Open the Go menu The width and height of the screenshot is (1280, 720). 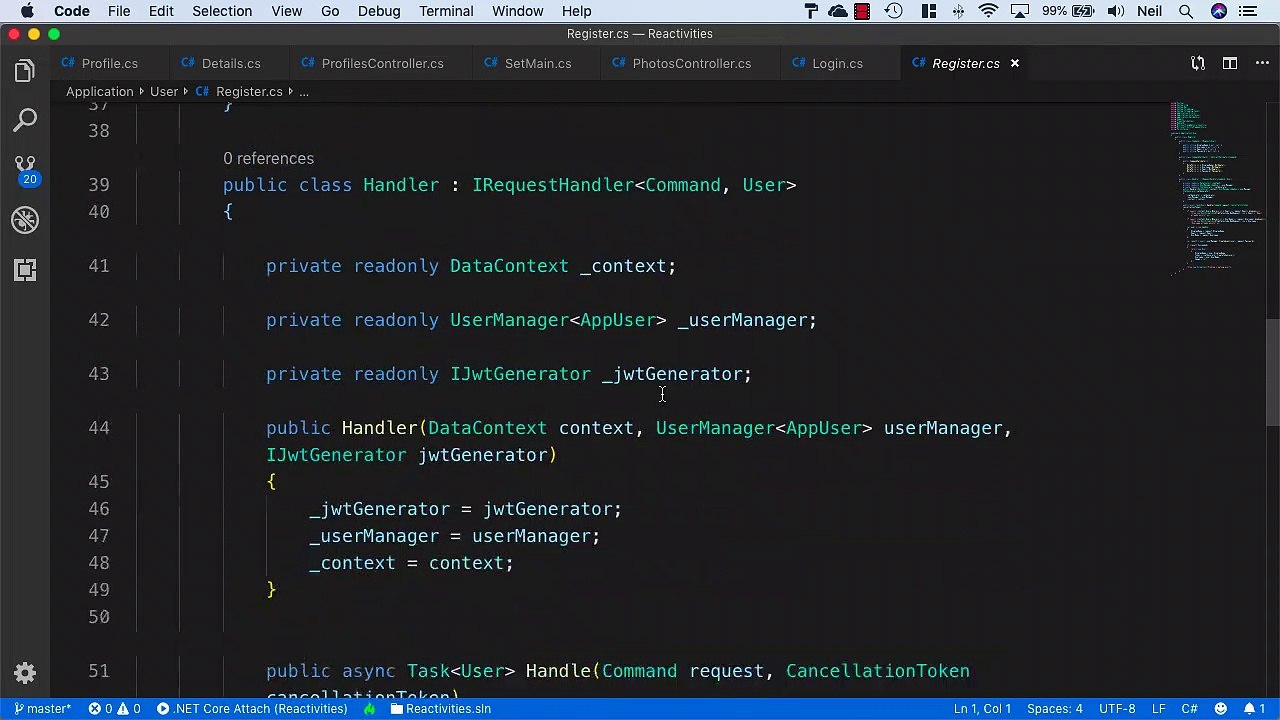click(x=330, y=11)
